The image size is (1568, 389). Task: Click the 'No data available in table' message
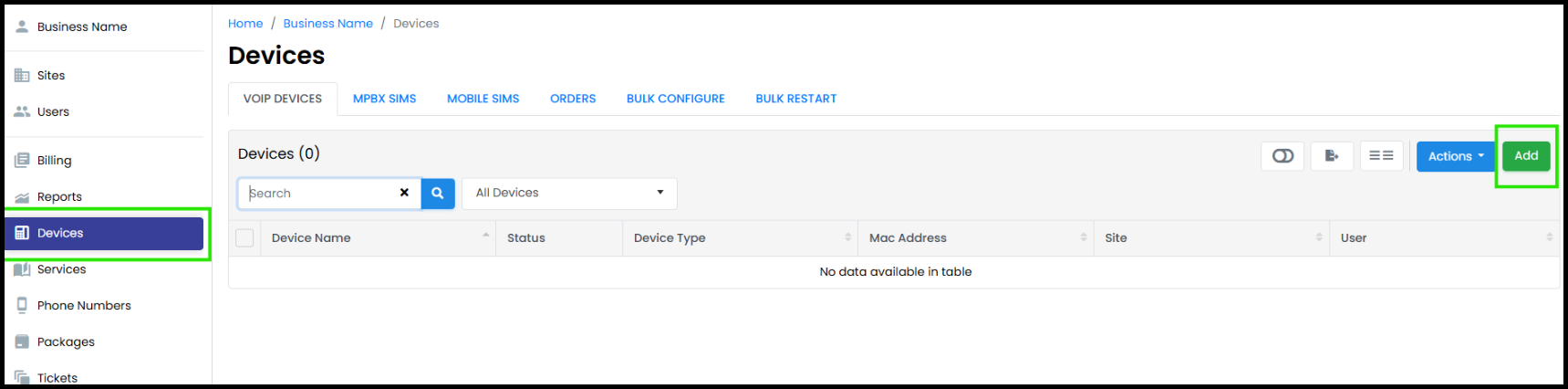pyautogui.click(x=896, y=272)
